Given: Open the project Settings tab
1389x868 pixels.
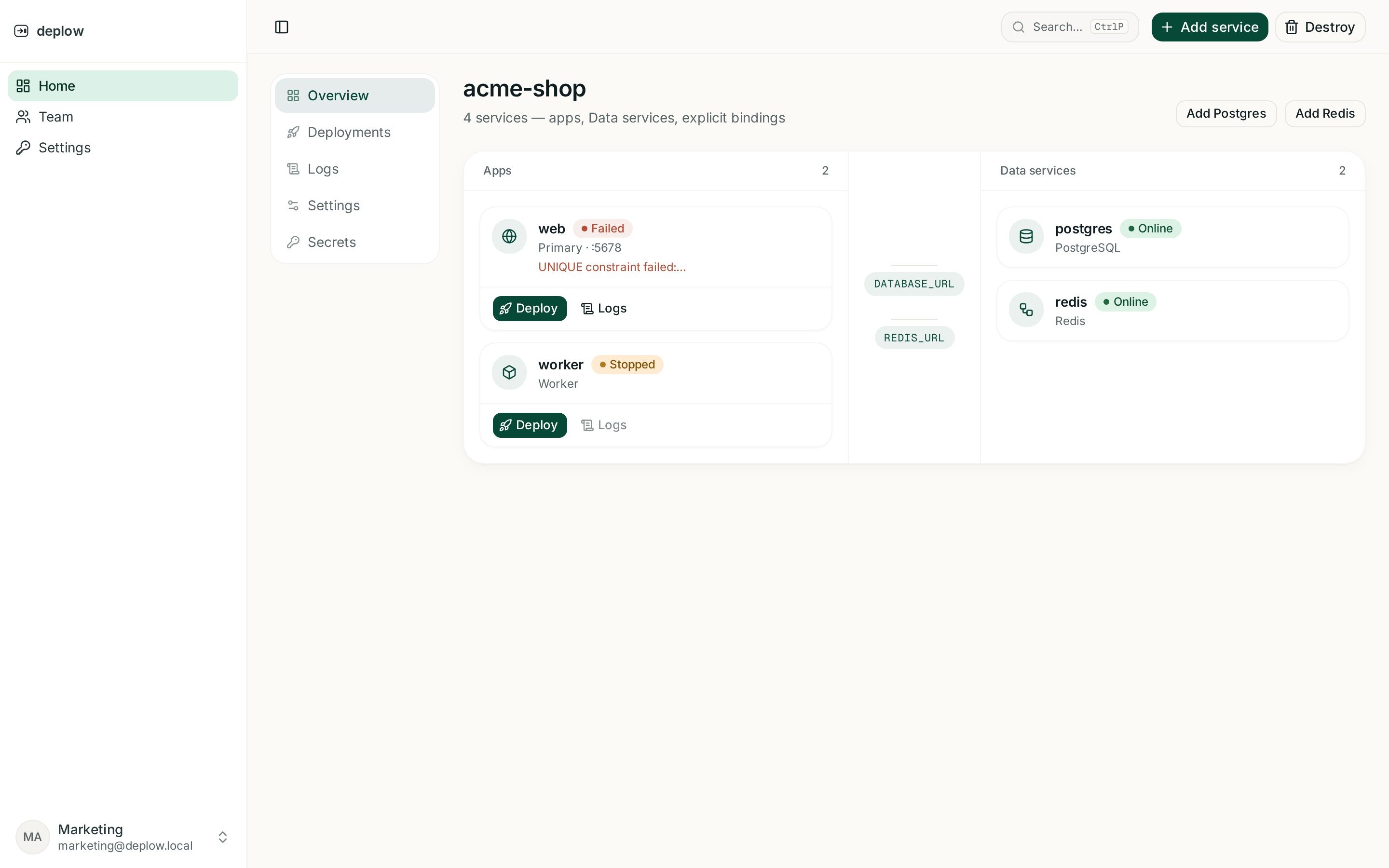Looking at the screenshot, I should [x=354, y=205].
